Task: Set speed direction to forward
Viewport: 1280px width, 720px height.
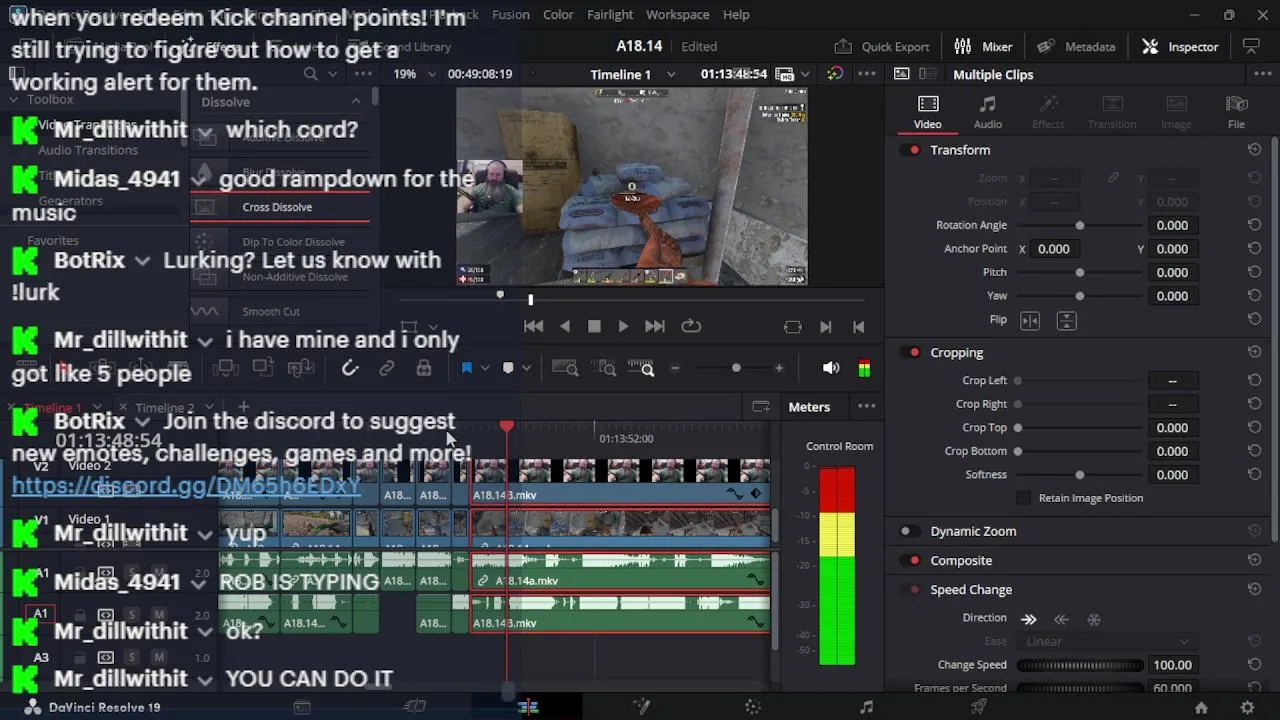Action: 1028,619
